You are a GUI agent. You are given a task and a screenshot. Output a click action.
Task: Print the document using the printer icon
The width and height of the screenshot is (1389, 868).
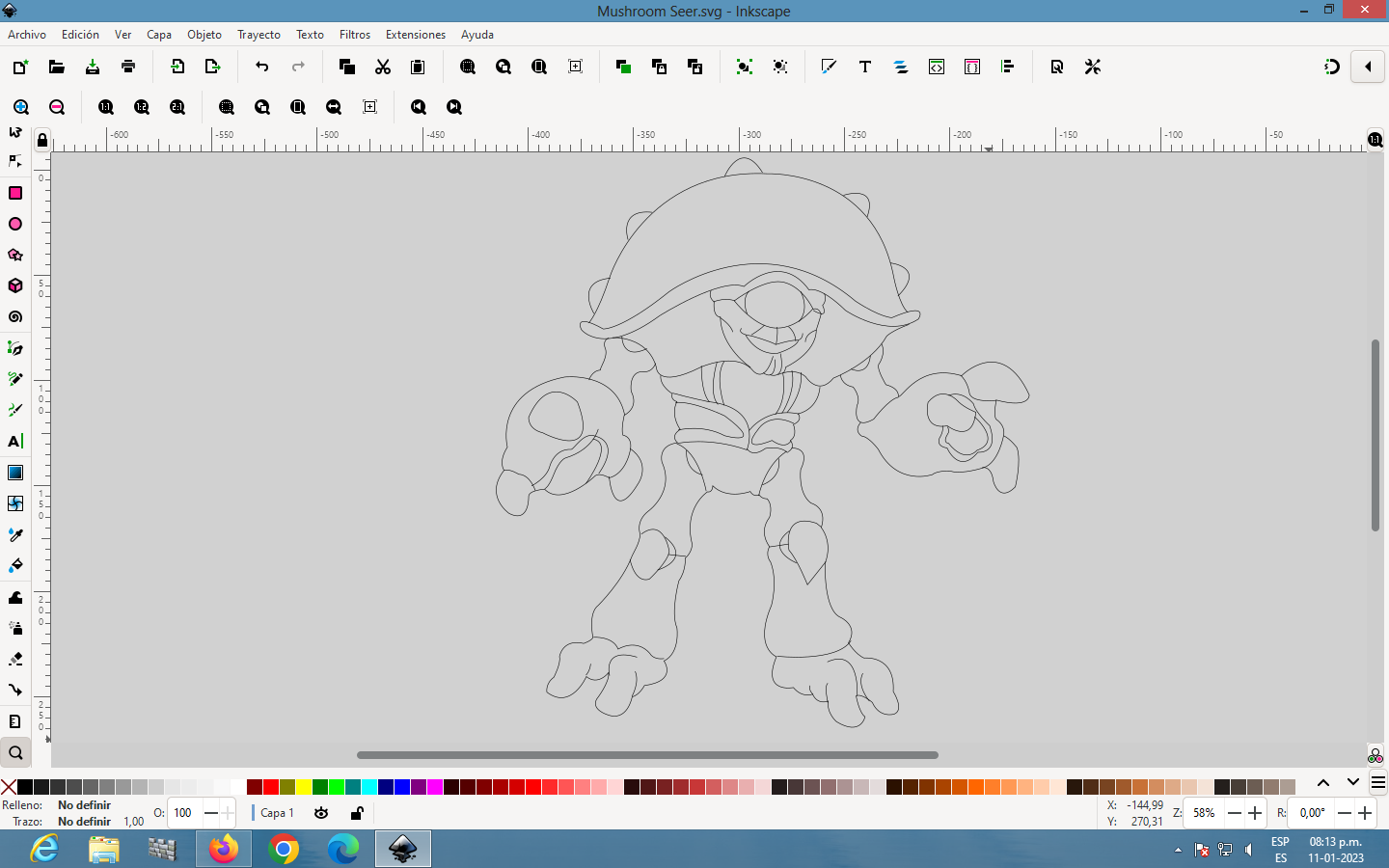tap(128, 67)
